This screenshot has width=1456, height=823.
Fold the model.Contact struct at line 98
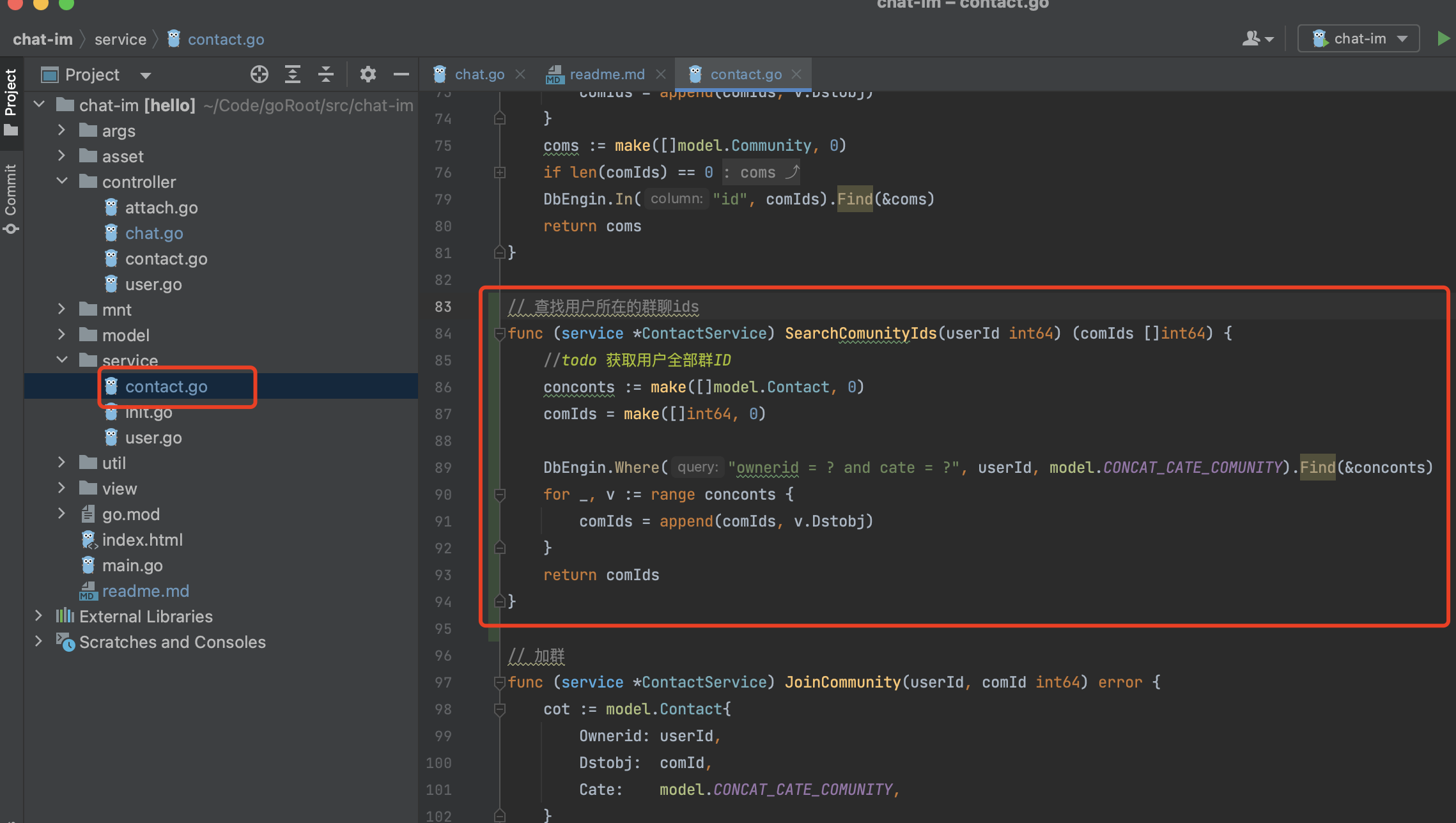[500, 709]
